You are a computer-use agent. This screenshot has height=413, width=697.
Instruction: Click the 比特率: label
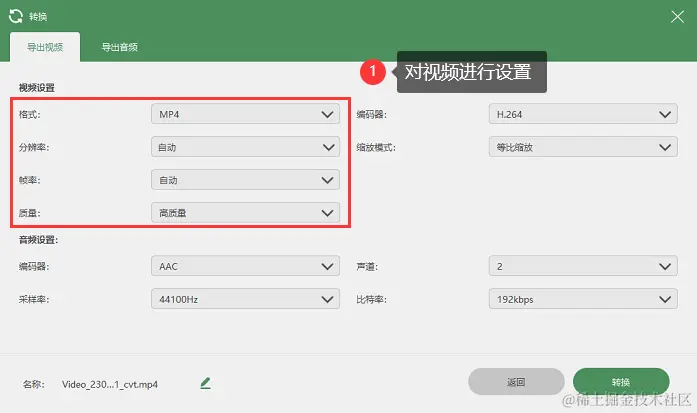(371, 299)
